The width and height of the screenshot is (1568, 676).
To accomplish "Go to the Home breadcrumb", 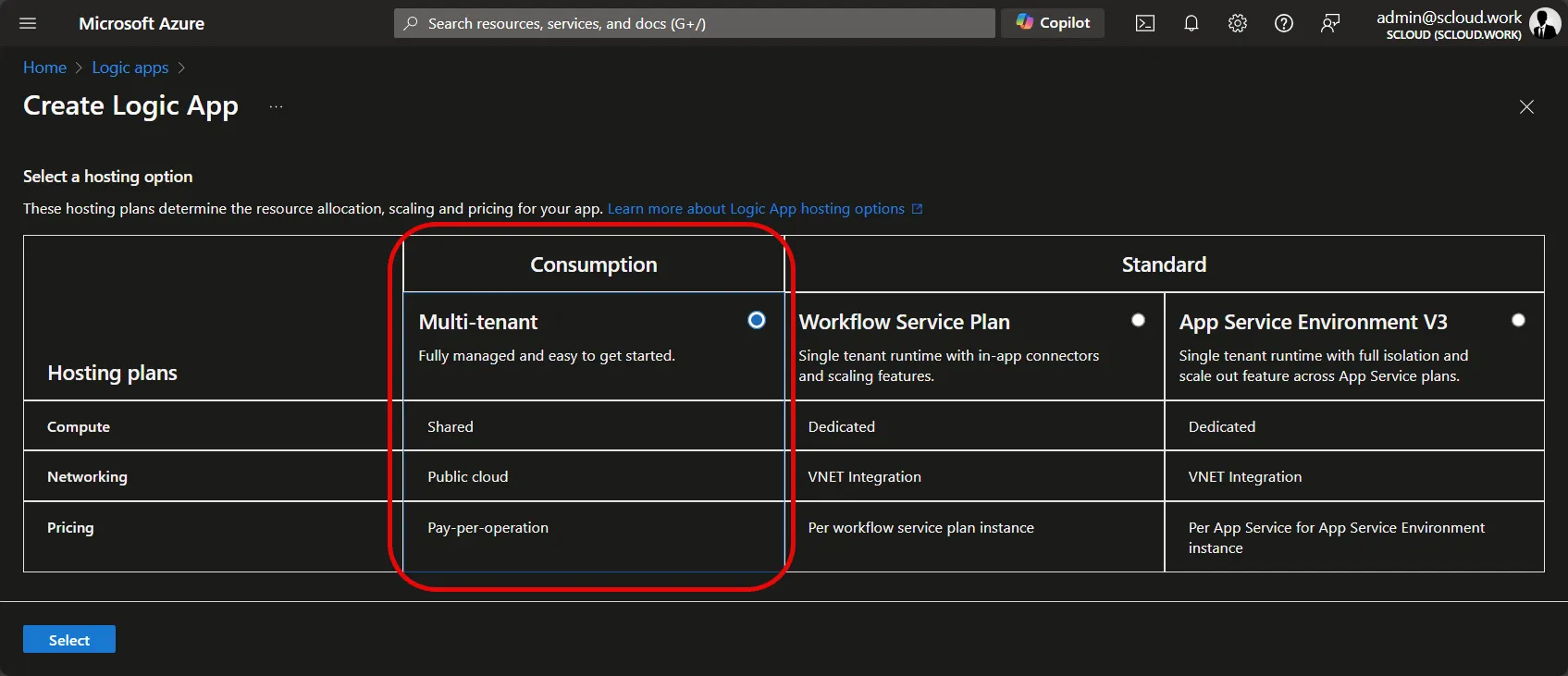I will click(x=44, y=68).
